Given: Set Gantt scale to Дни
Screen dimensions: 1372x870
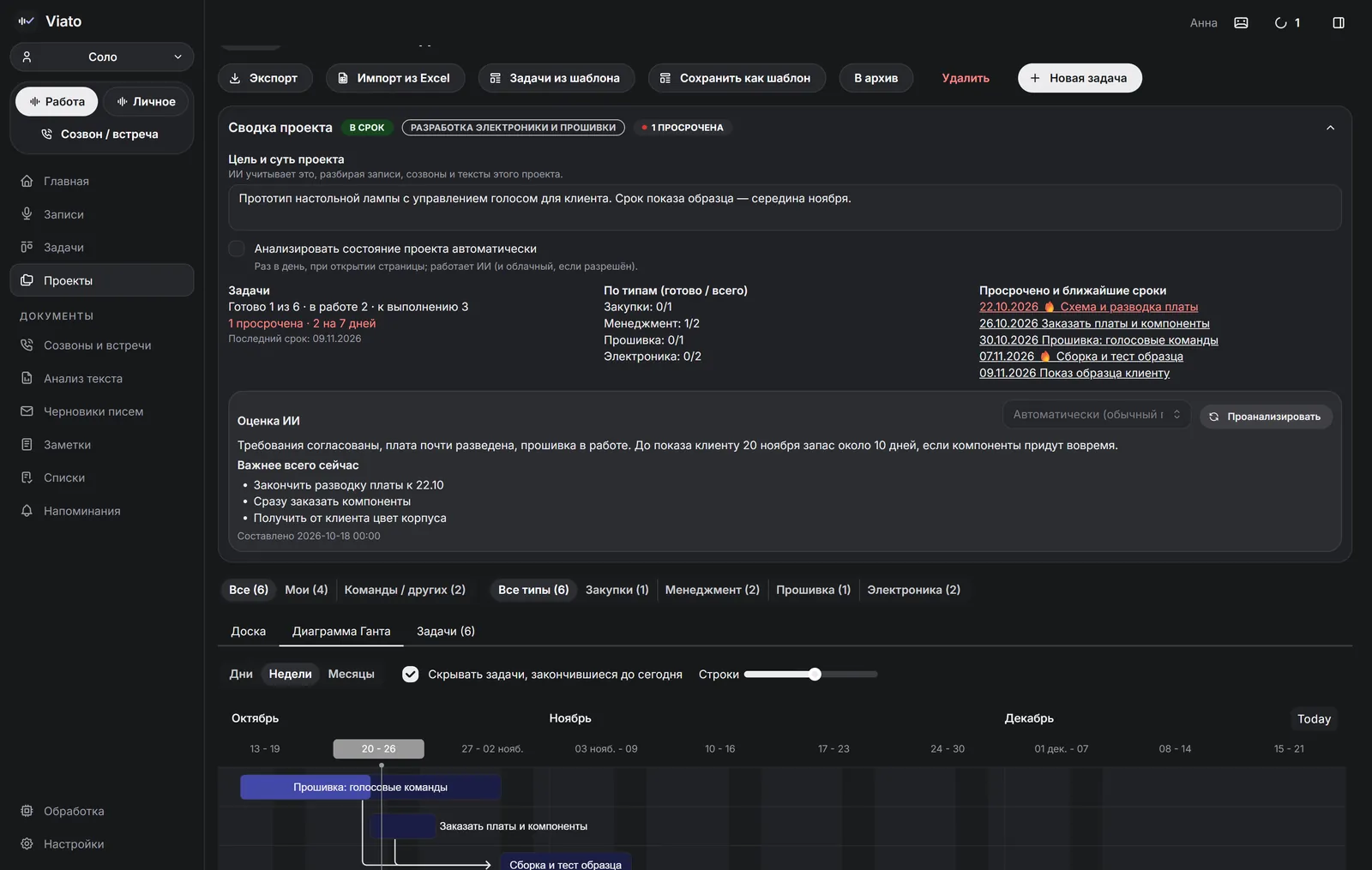Looking at the screenshot, I should click(x=241, y=675).
